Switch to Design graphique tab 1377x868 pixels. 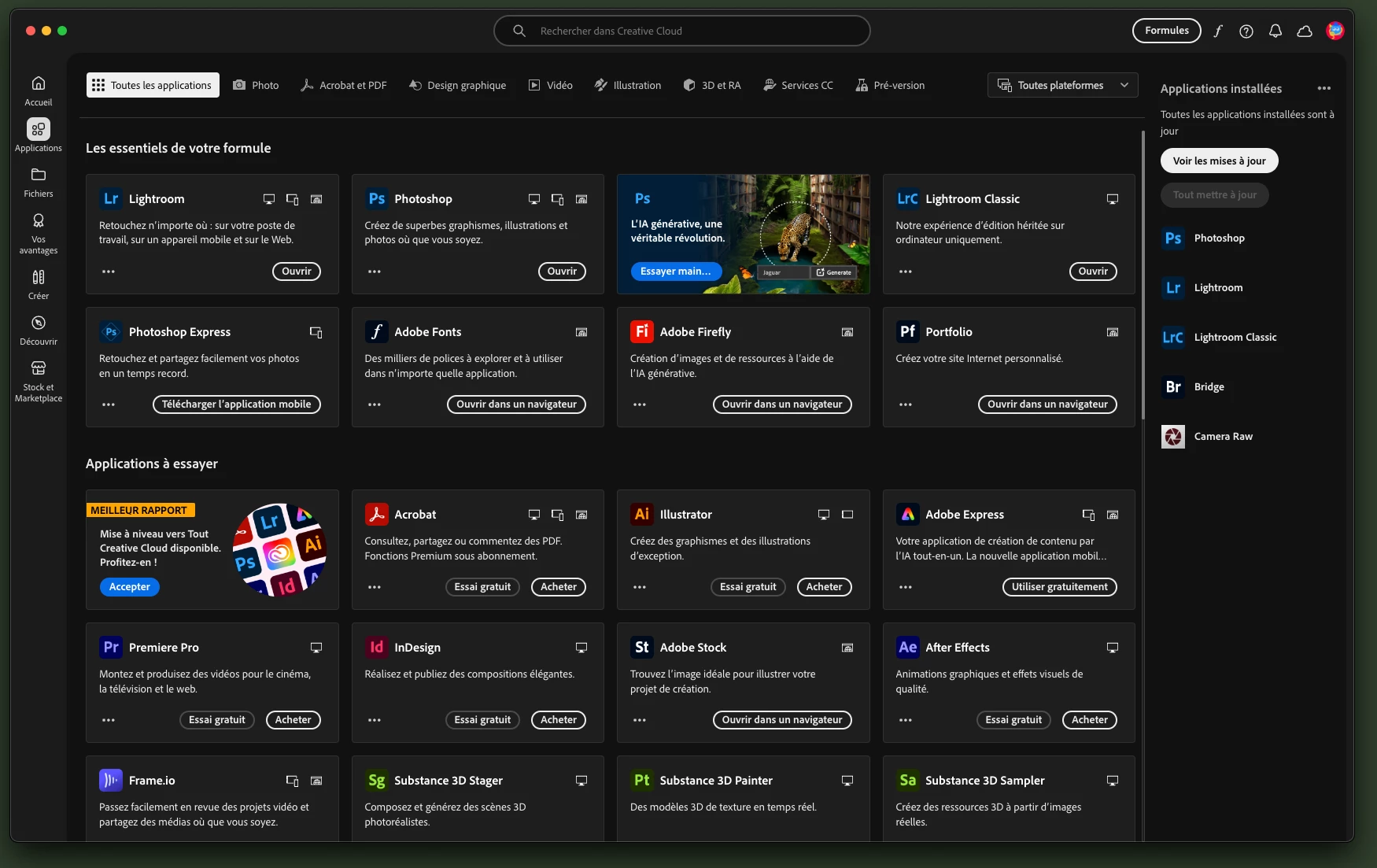click(x=457, y=85)
